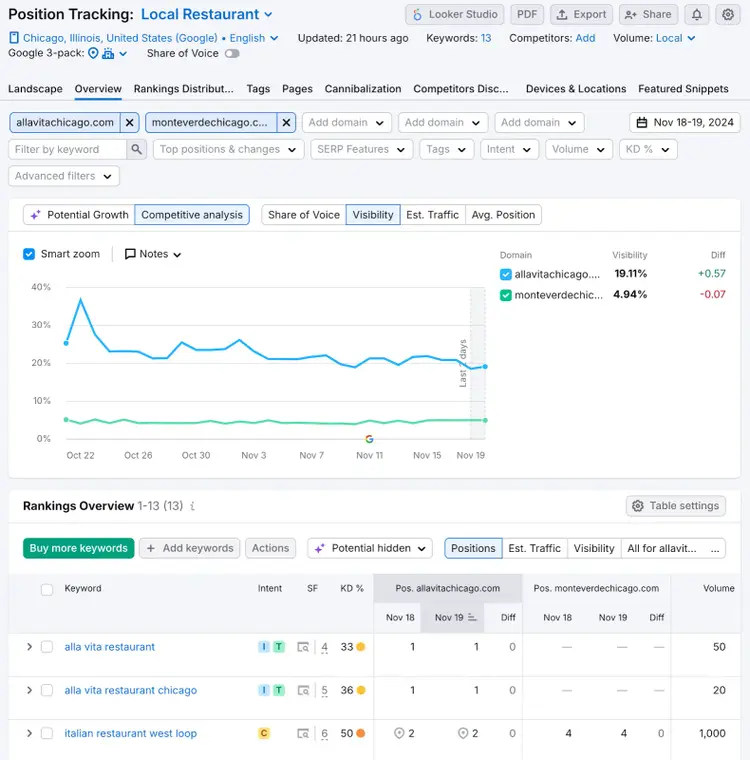Screen dimensions: 750x760
Task: Open the Intent filter dropdown
Action: point(509,149)
